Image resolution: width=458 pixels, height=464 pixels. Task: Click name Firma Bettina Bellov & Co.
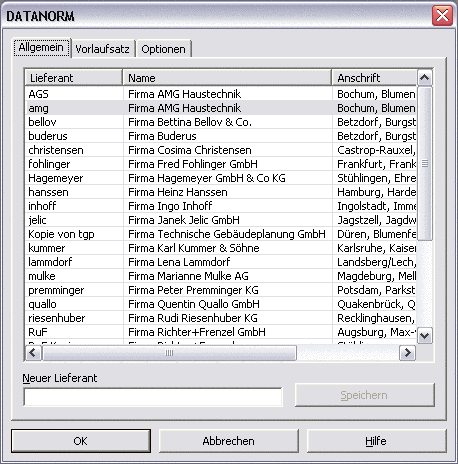coord(190,122)
